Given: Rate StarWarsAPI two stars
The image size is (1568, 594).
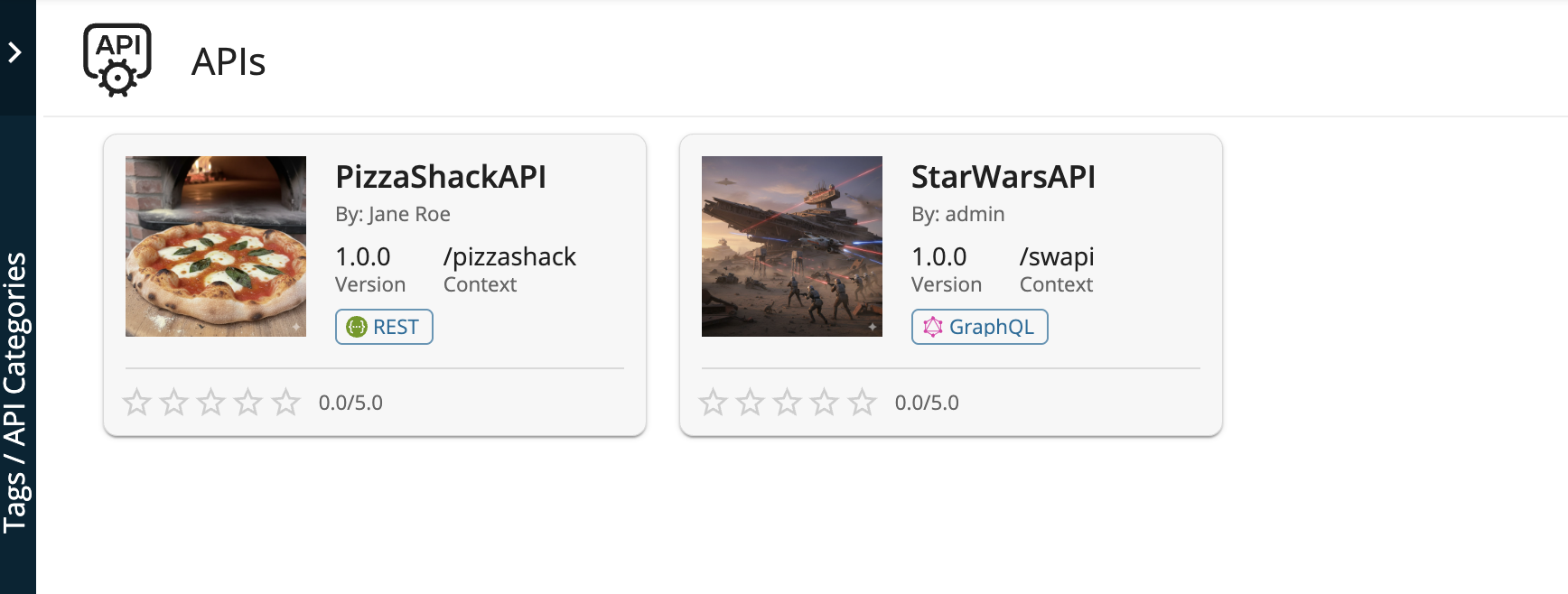Looking at the screenshot, I should [751, 403].
